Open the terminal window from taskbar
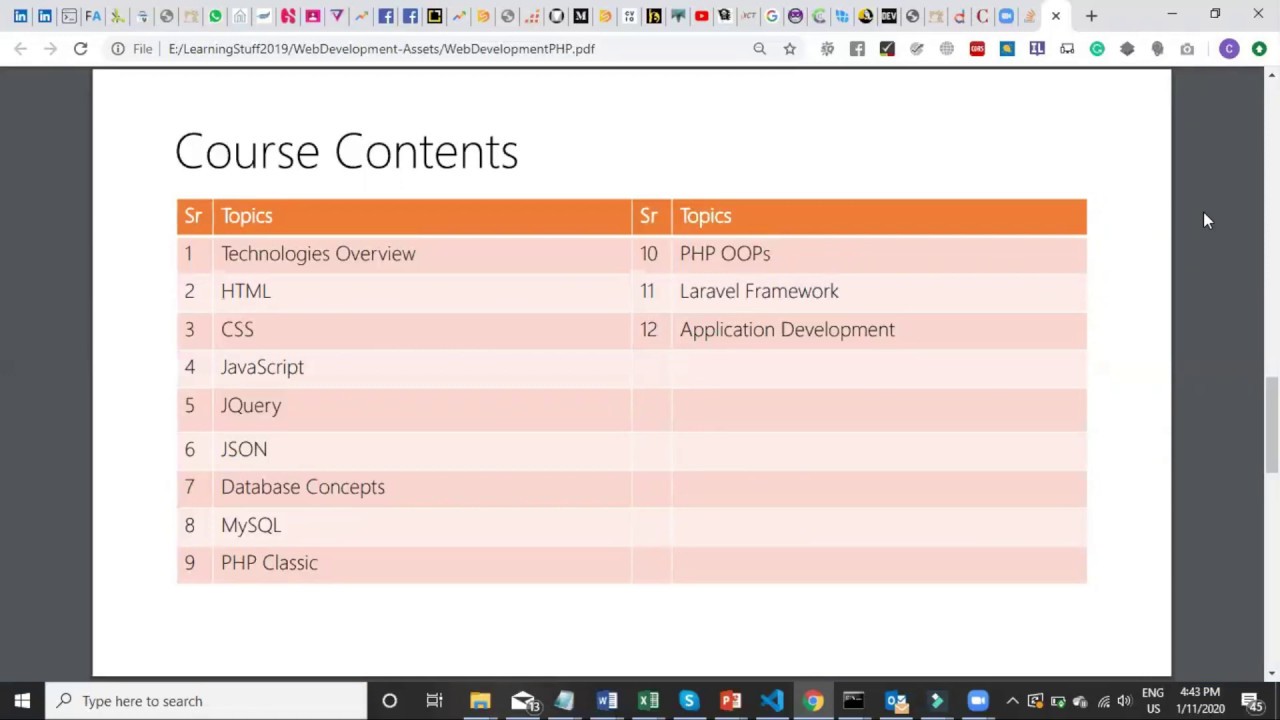1280x720 pixels. pos(853,701)
